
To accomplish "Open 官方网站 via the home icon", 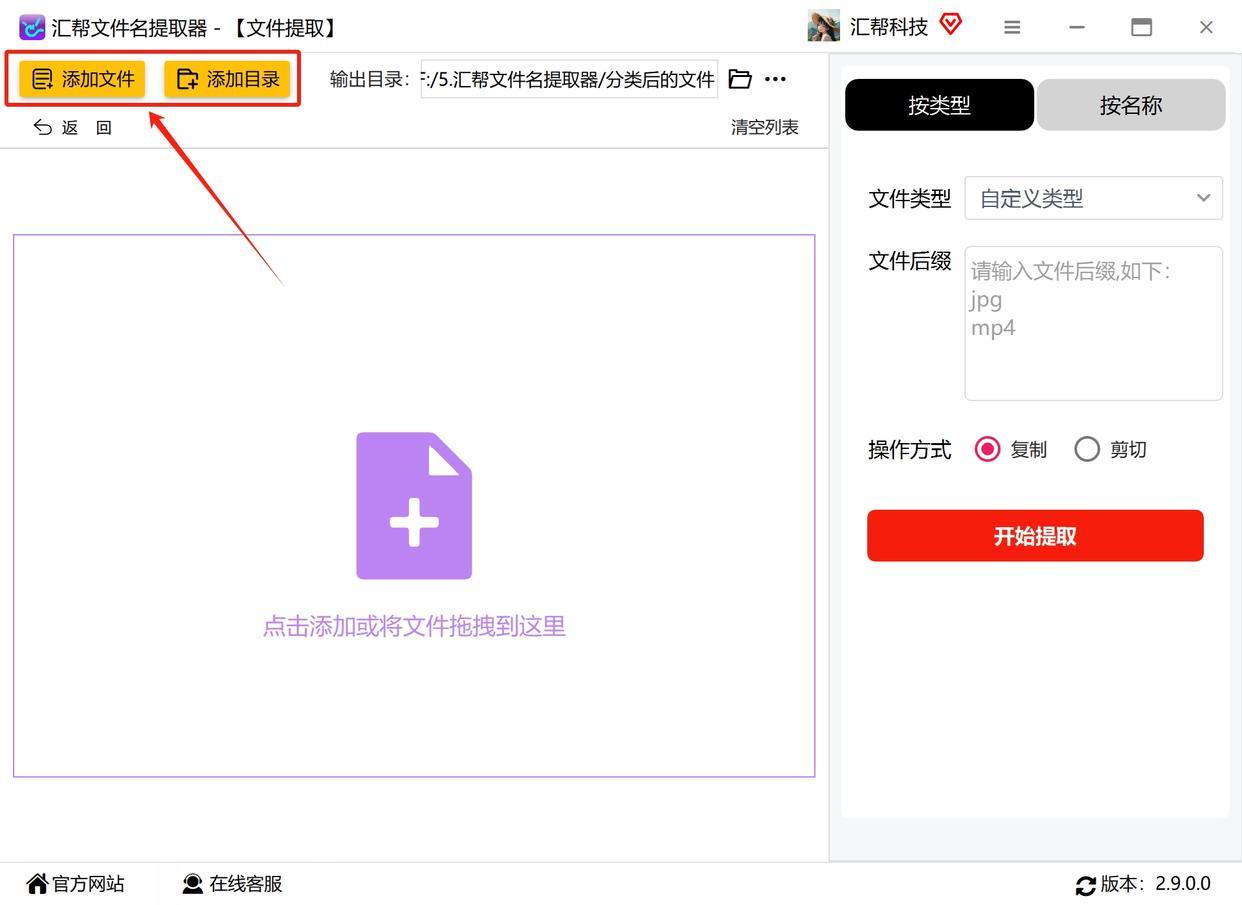I will [35, 883].
